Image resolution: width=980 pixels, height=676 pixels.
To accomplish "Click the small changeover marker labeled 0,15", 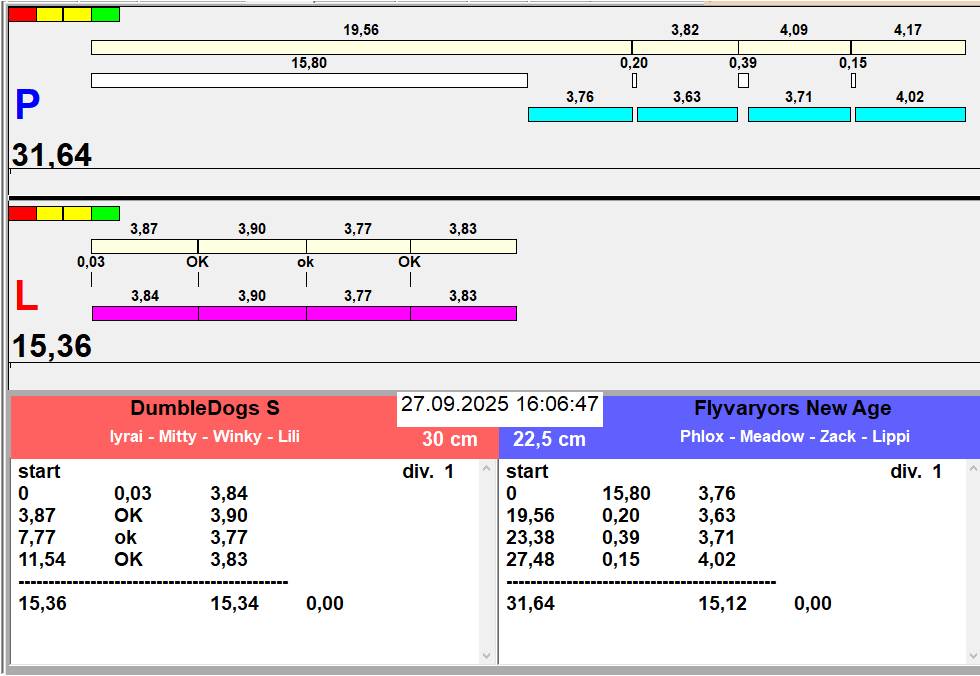I will (x=853, y=81).
